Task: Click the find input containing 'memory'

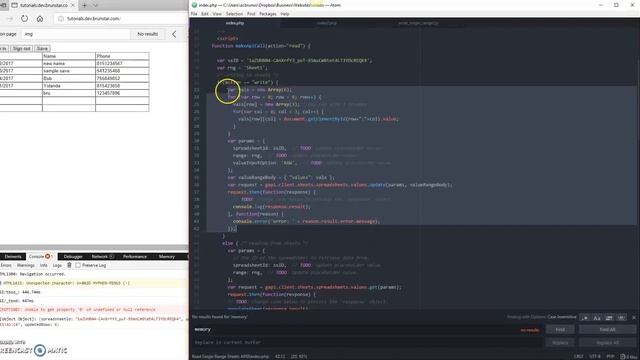Action: (367, 329)
